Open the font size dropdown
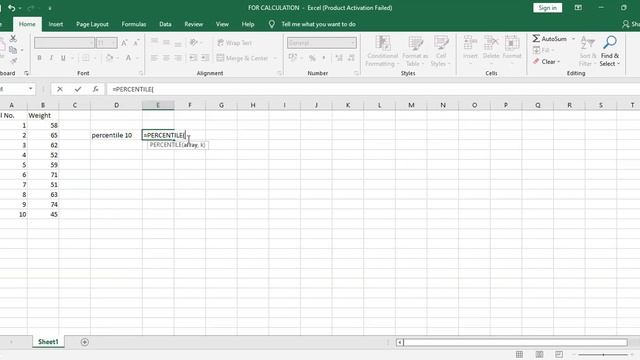This screenshot has height=360, width=640. click(x=113, y=42)
